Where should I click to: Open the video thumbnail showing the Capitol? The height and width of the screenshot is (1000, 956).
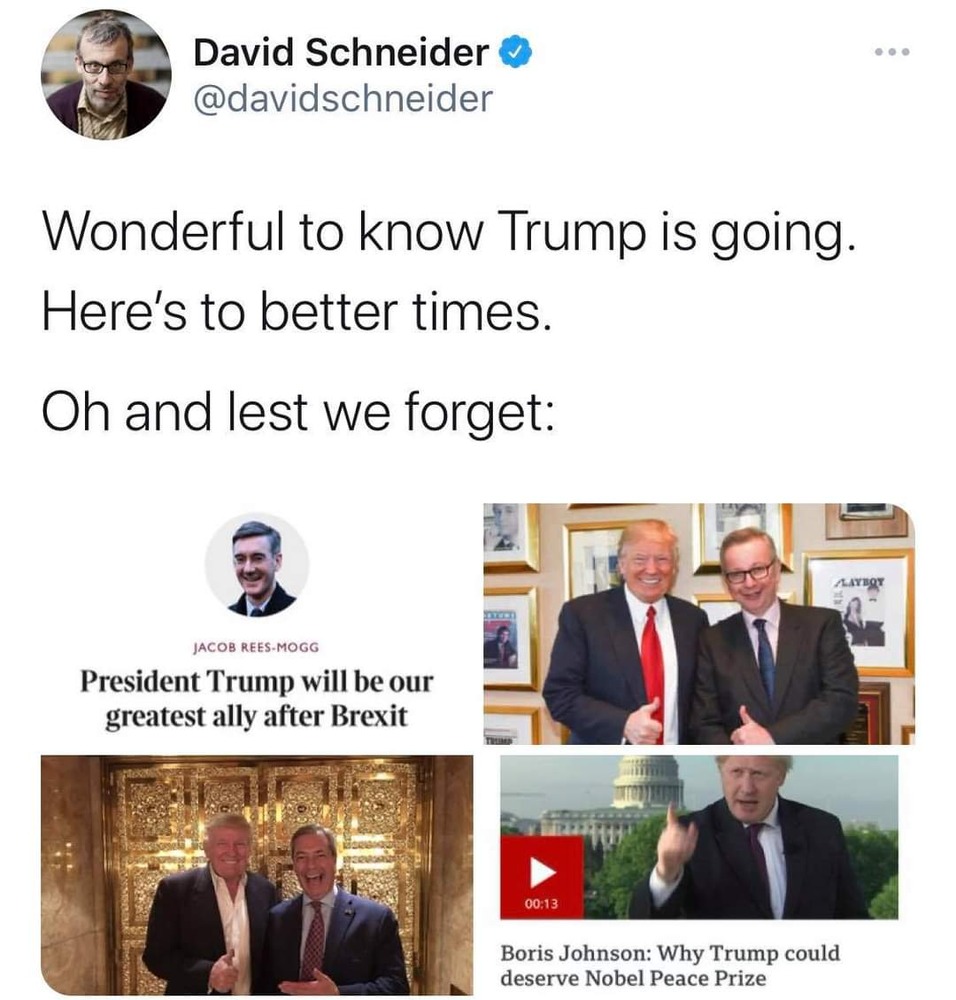(x=699, y=837)
